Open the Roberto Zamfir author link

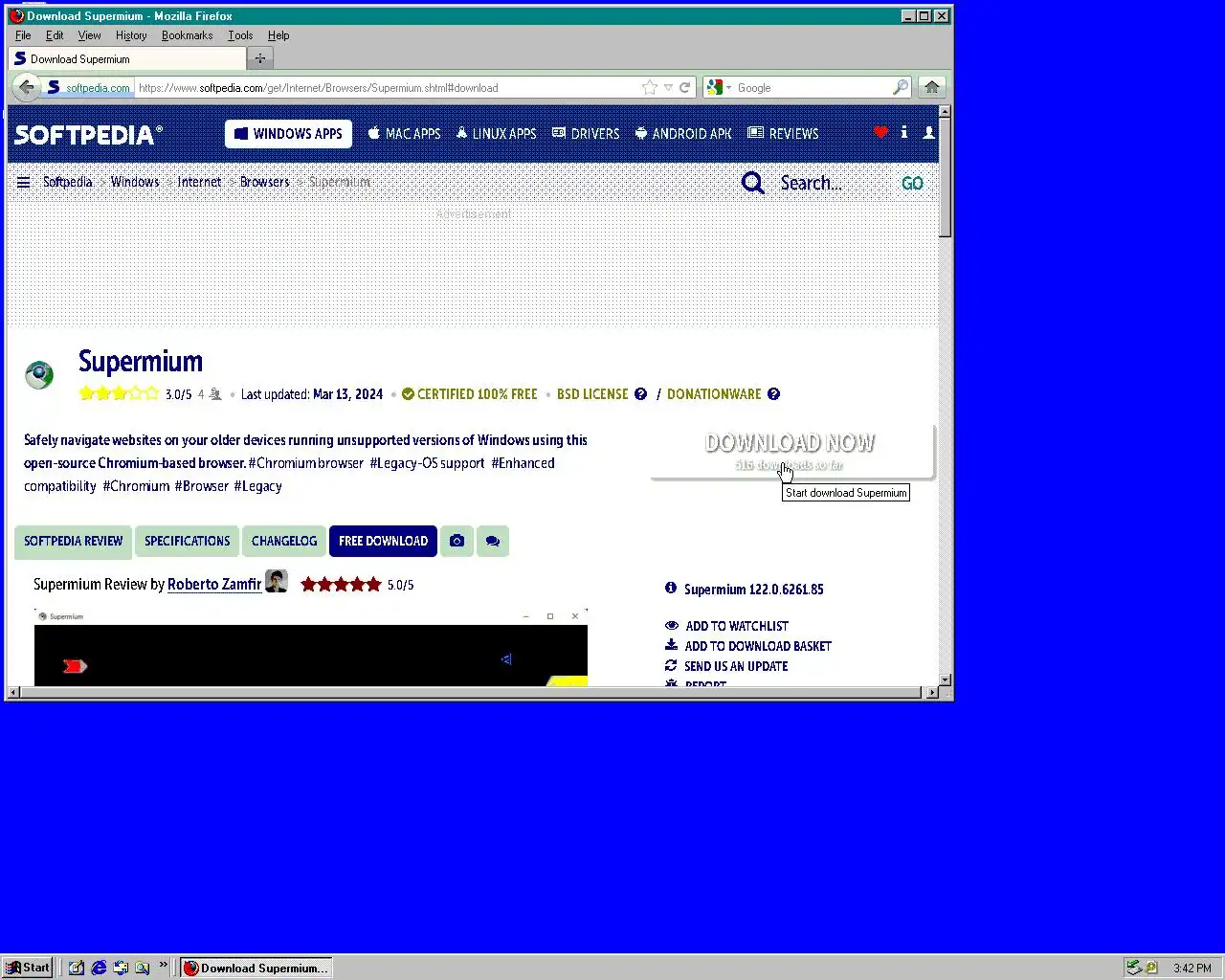pyautogui.click(x=214, y=584)
